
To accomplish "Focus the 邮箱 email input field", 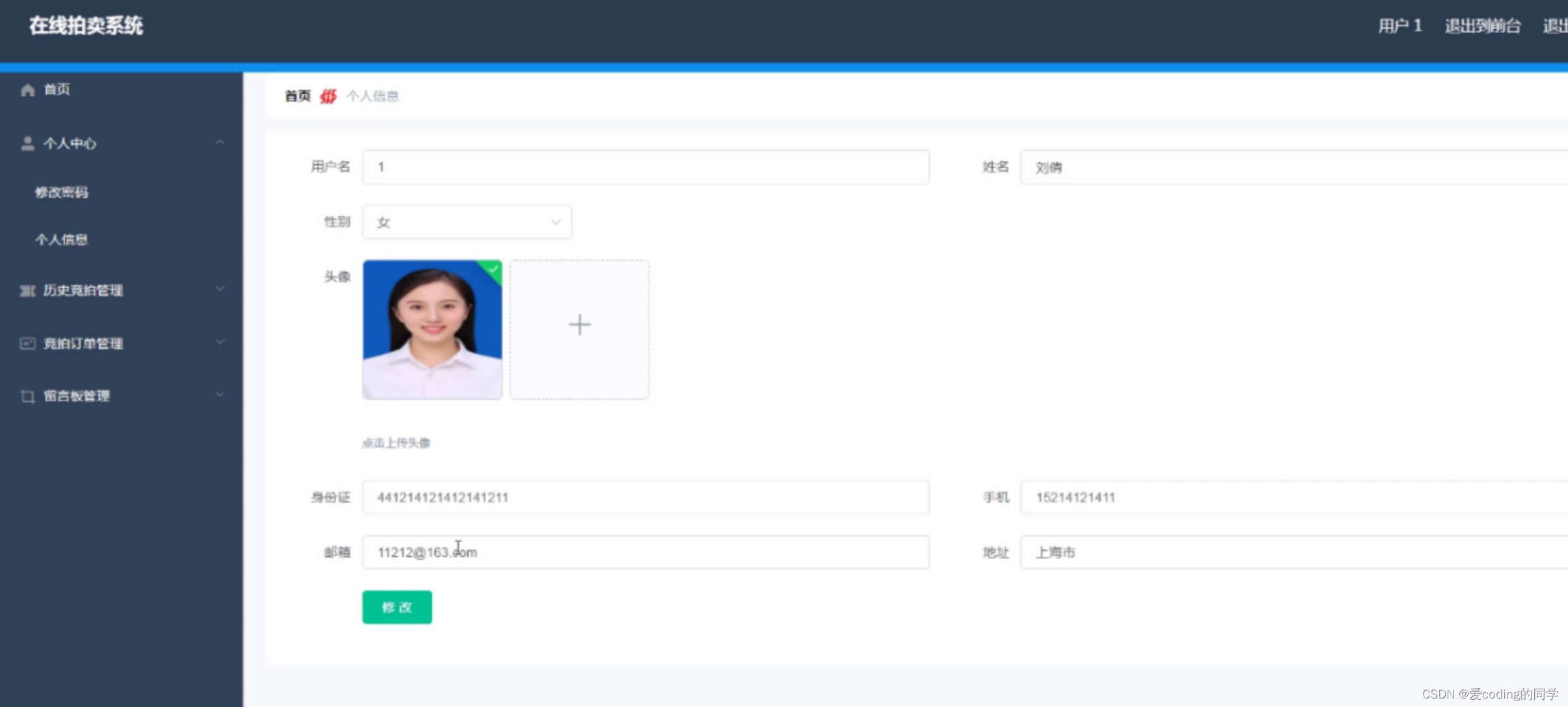I will click(645, 552).
